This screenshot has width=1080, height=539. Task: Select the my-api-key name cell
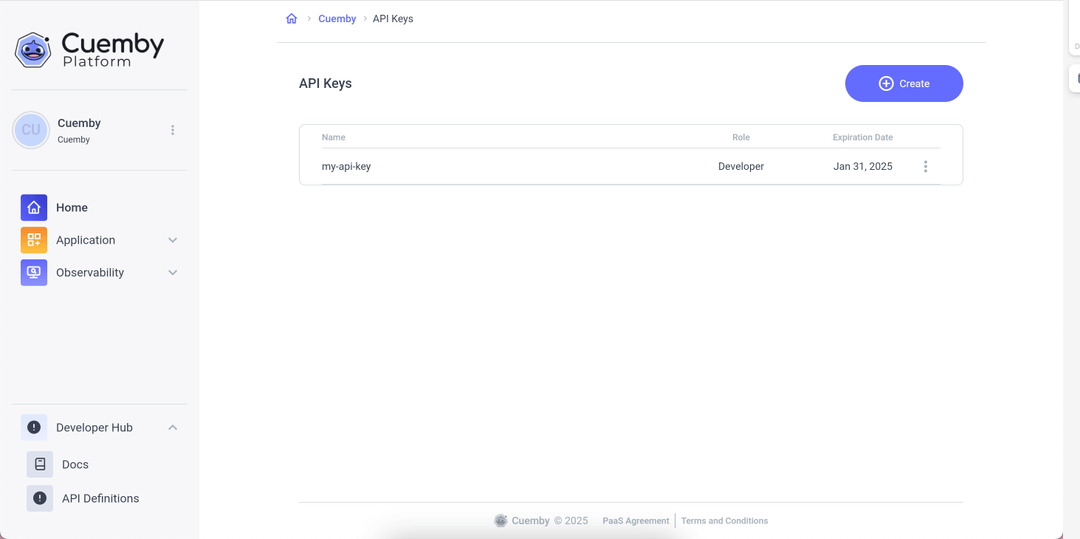346,167
